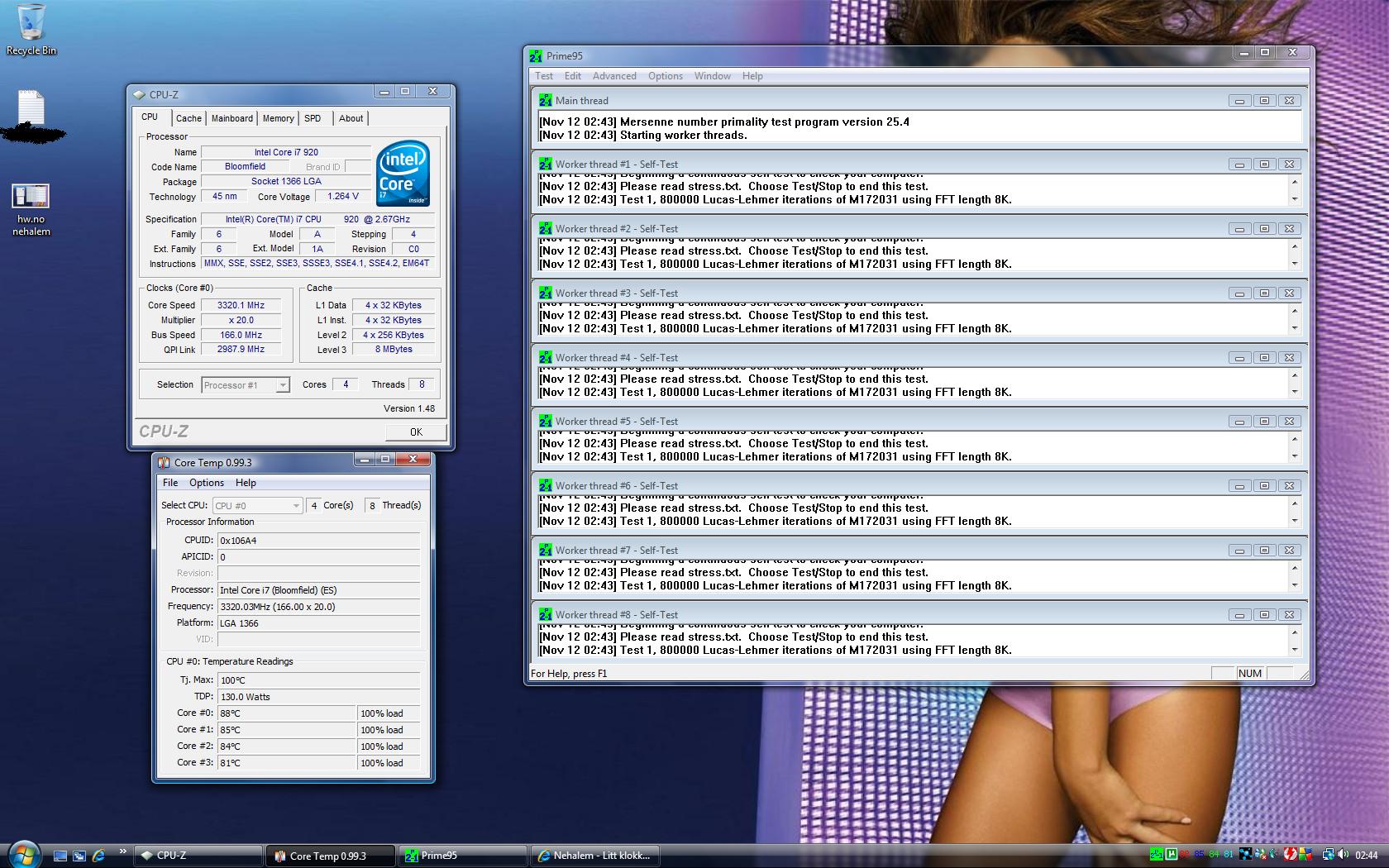Expand hidden quick launch items chevron
Screen dimensions: 1389x868
pos(123,851)
